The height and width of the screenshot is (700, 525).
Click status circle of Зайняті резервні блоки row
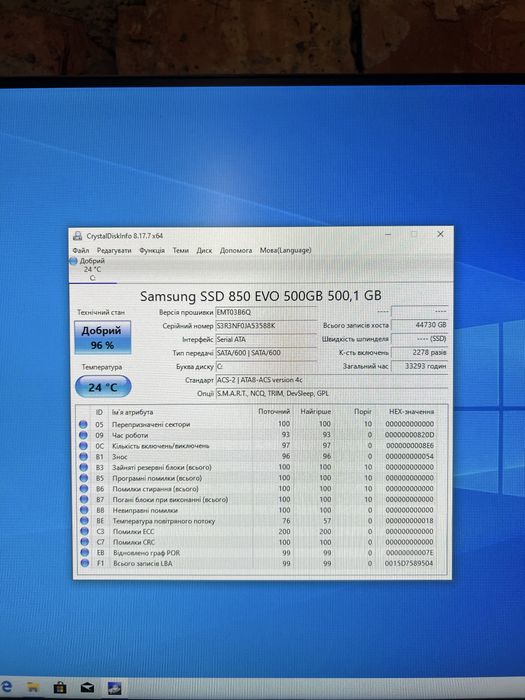click(x=83, y=467)
